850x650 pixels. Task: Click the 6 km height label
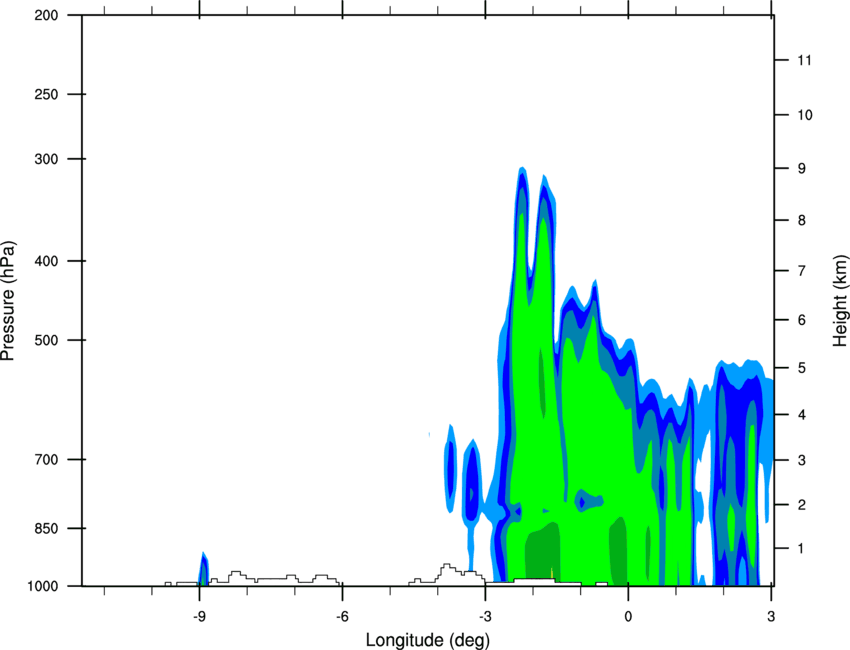tap(802, 320)
